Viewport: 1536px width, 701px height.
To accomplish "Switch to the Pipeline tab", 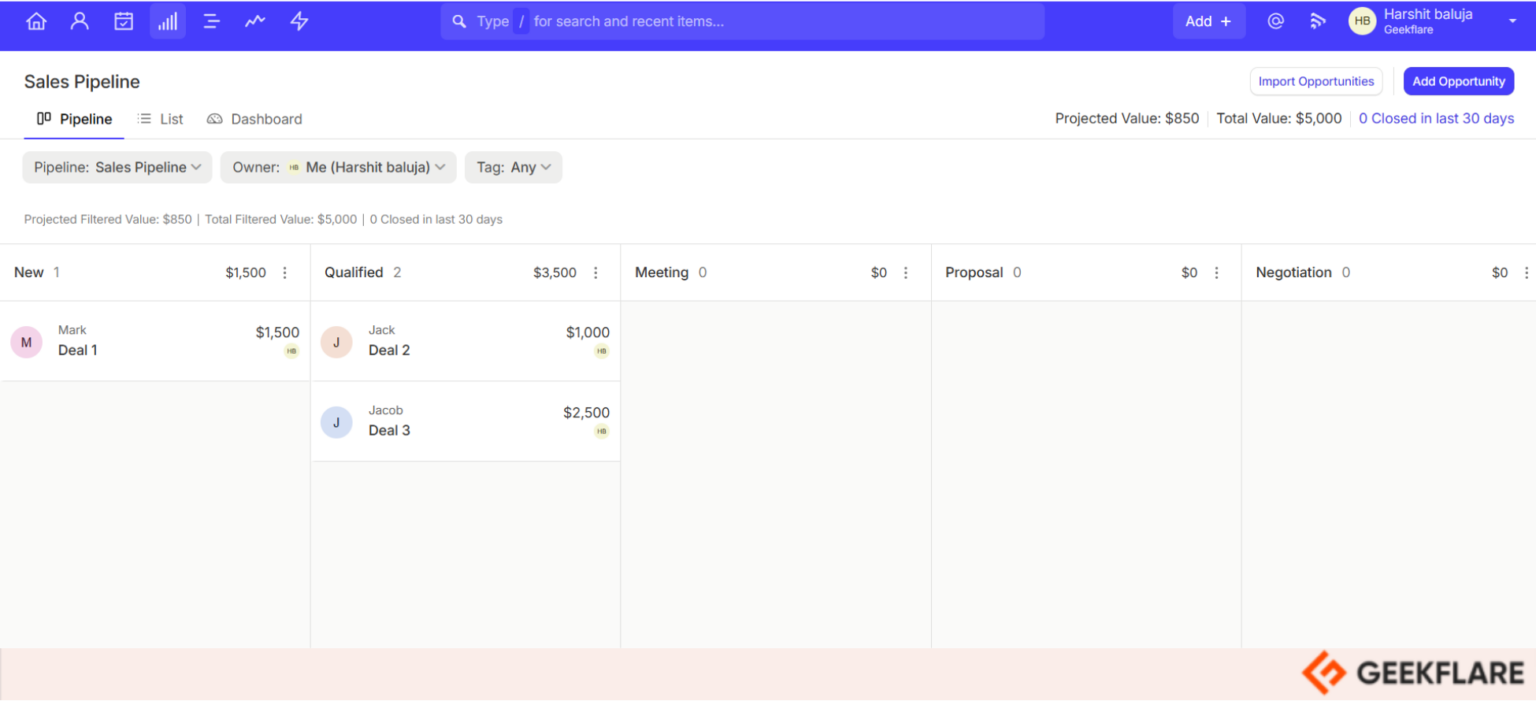I will (x=74, y=119).
